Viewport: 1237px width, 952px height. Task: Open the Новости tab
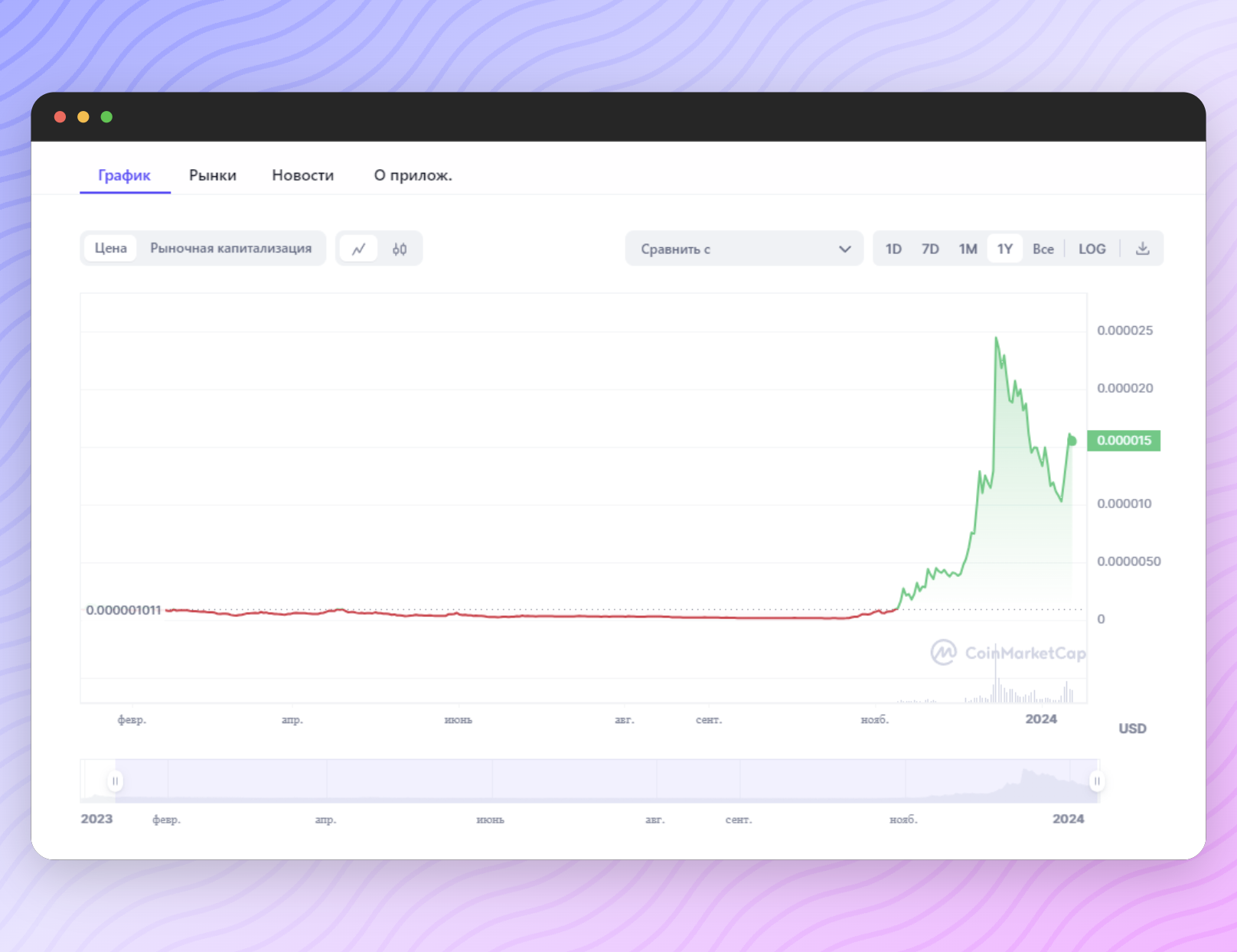pos(303,175)
